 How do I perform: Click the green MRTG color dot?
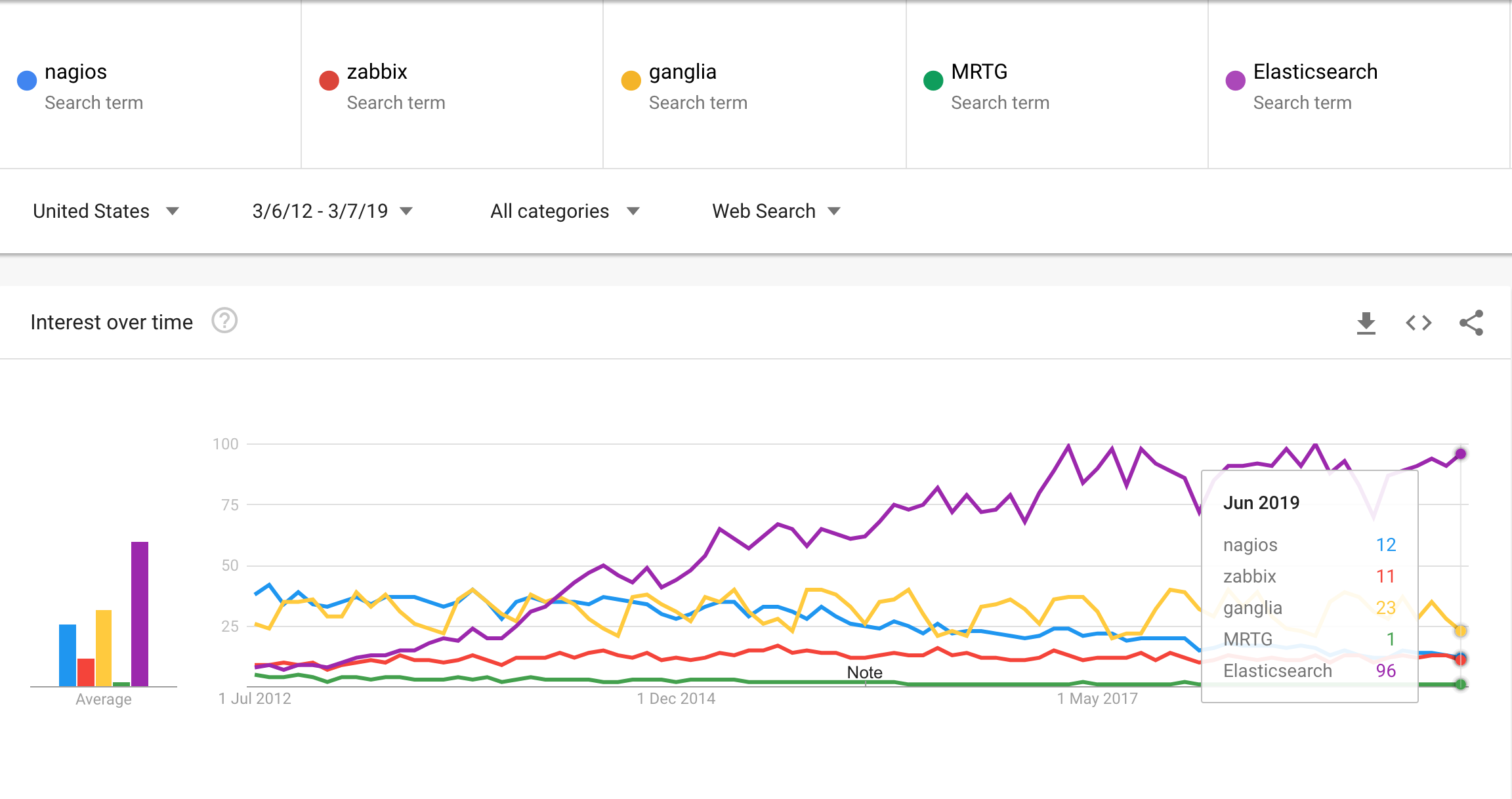(933, 81)
